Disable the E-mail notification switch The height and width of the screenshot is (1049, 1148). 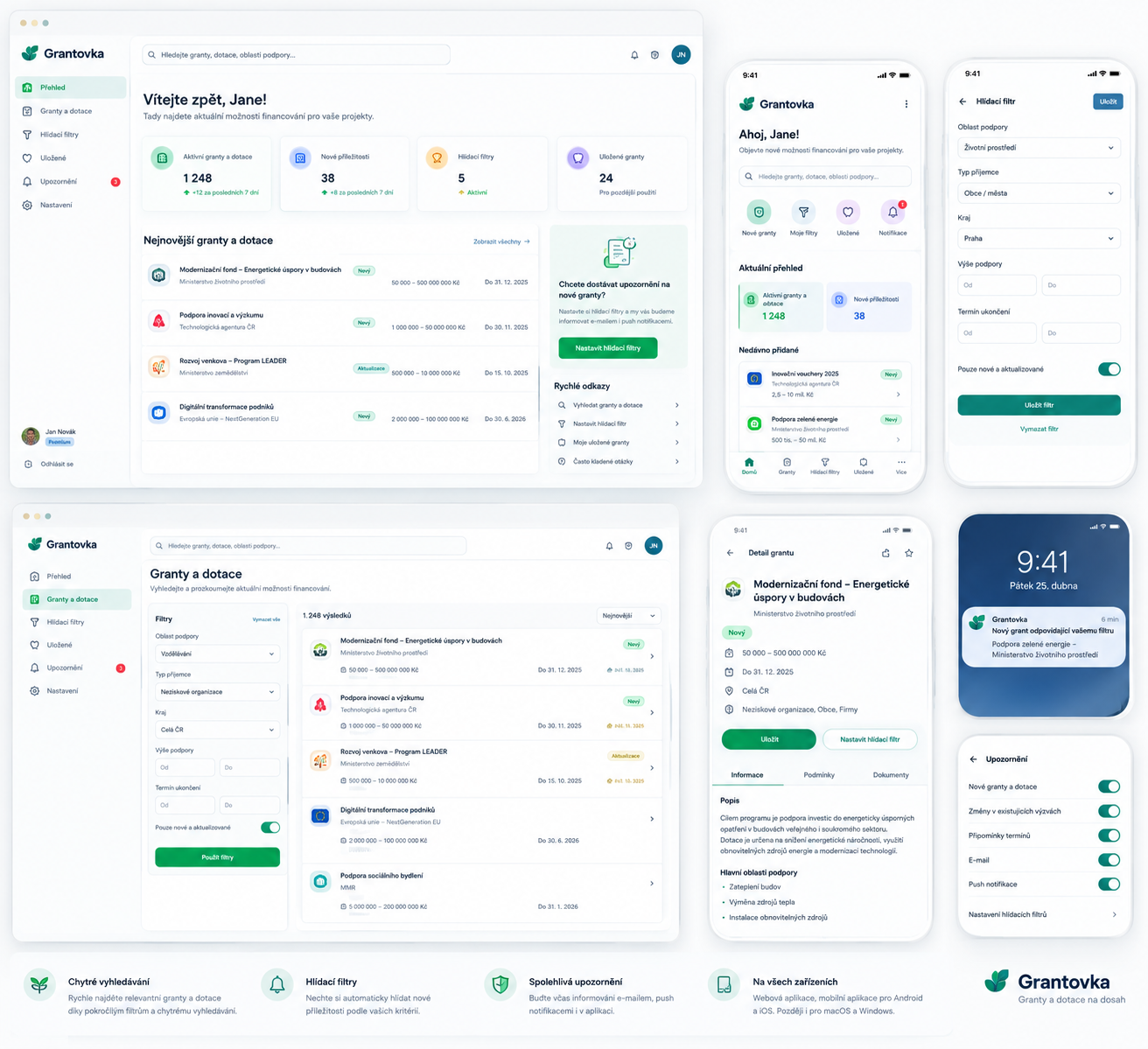(x=1109, y=859)
